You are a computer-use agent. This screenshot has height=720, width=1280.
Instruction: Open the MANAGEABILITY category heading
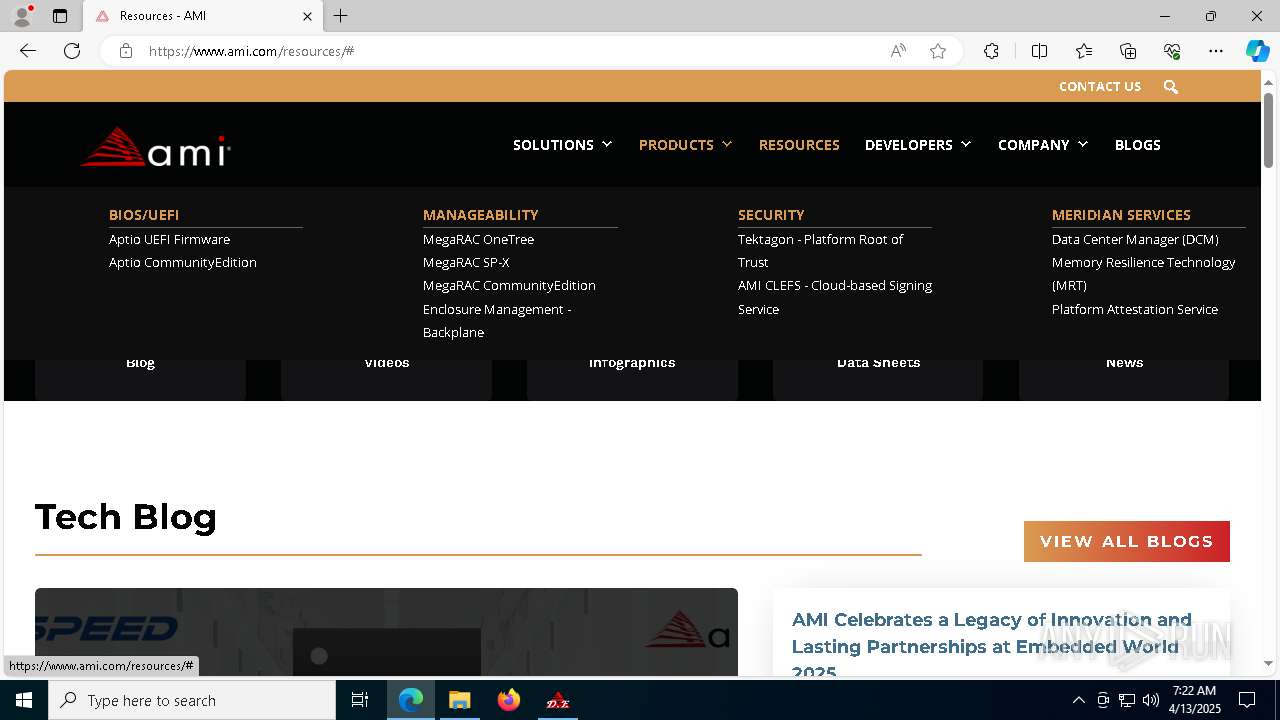[480, 215]
